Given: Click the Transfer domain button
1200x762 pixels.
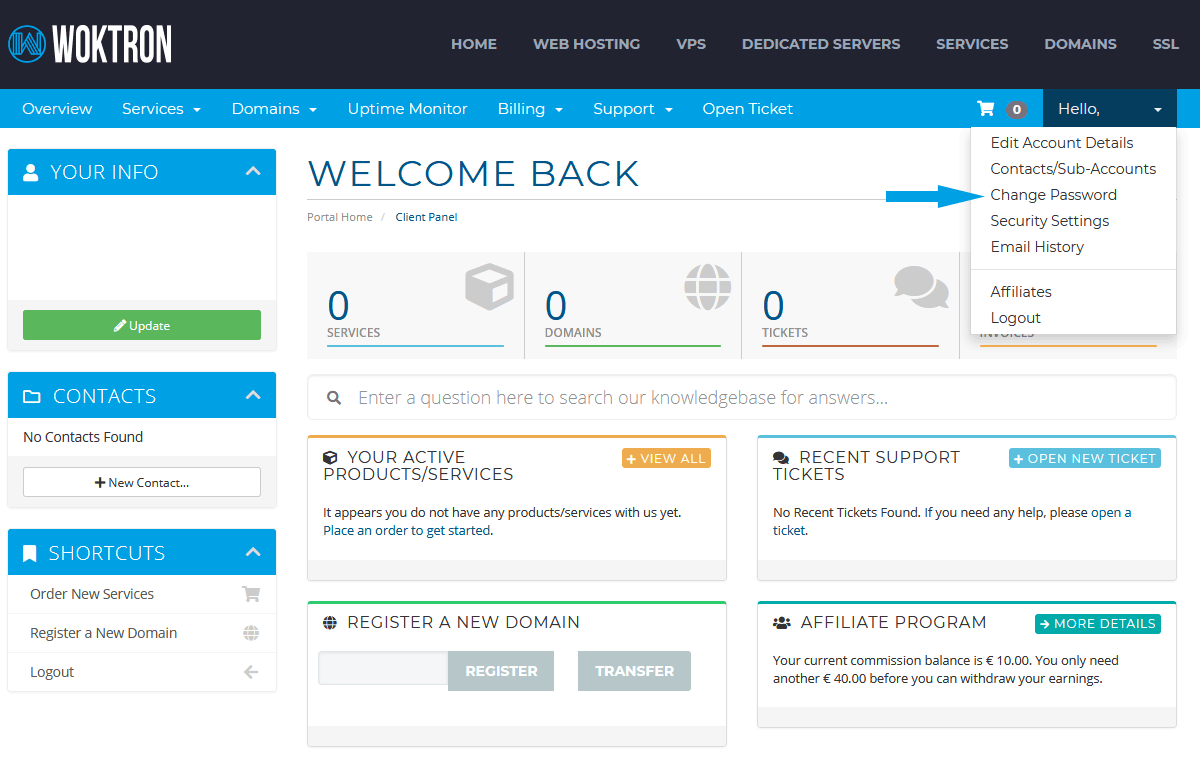Looking at the screenshot, I should pos(634,671).
